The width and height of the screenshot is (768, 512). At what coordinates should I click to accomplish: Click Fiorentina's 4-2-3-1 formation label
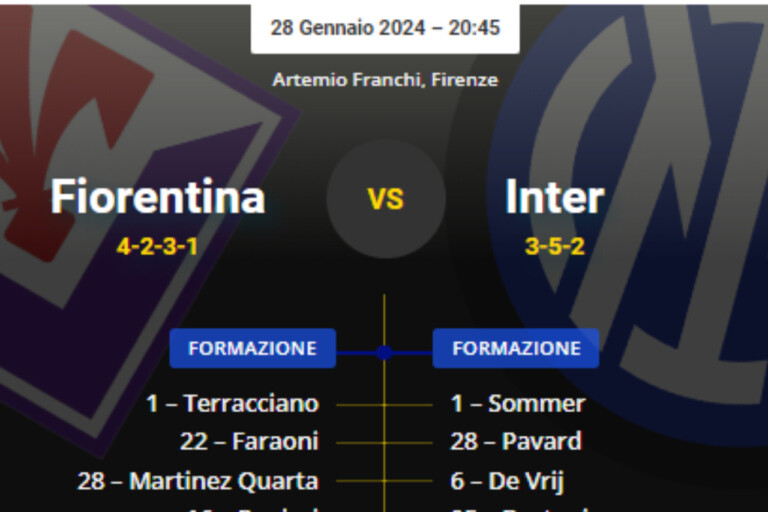[x=157, y=246]
